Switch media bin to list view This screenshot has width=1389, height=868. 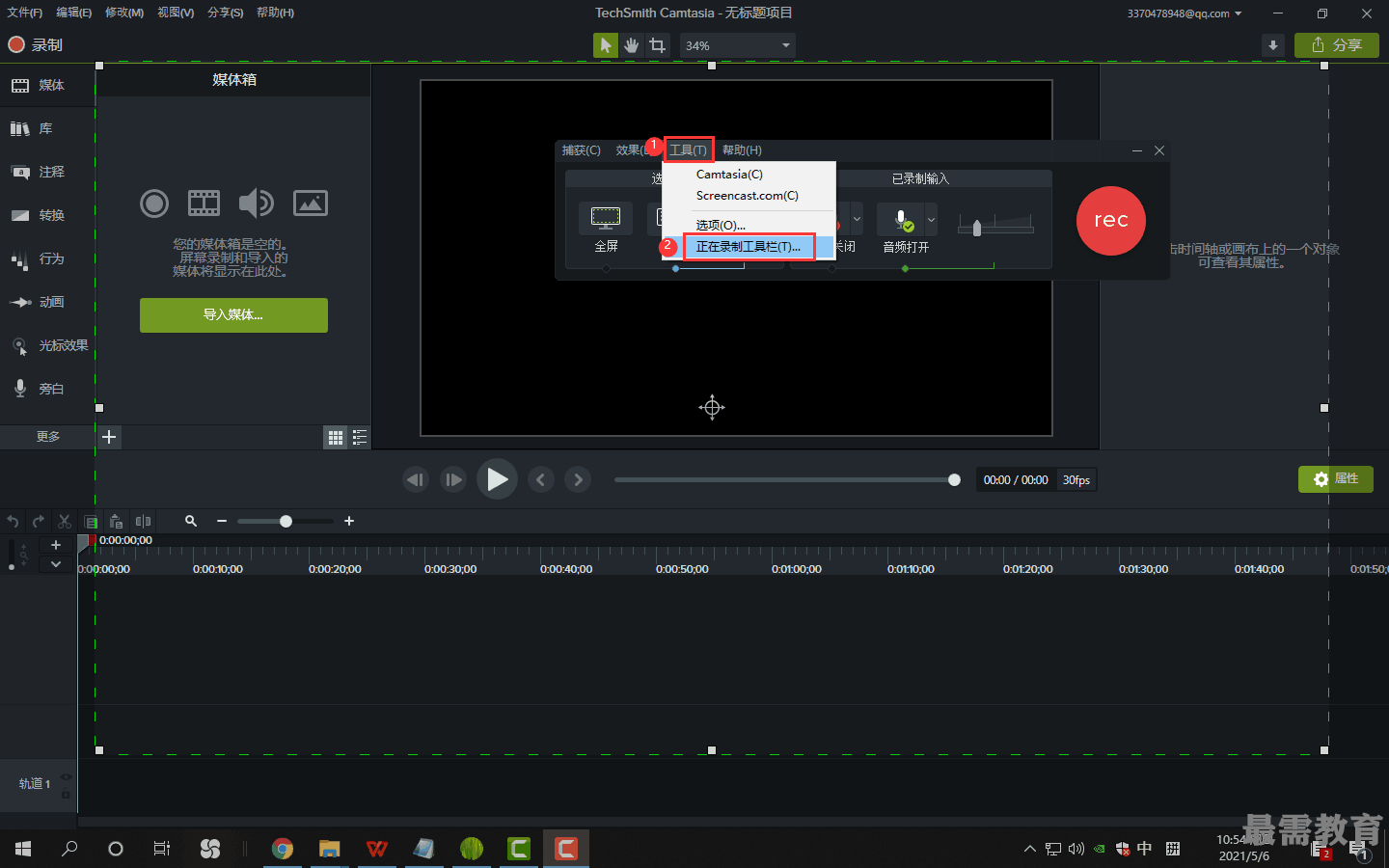pyautogui.click(x=360, y=438)
